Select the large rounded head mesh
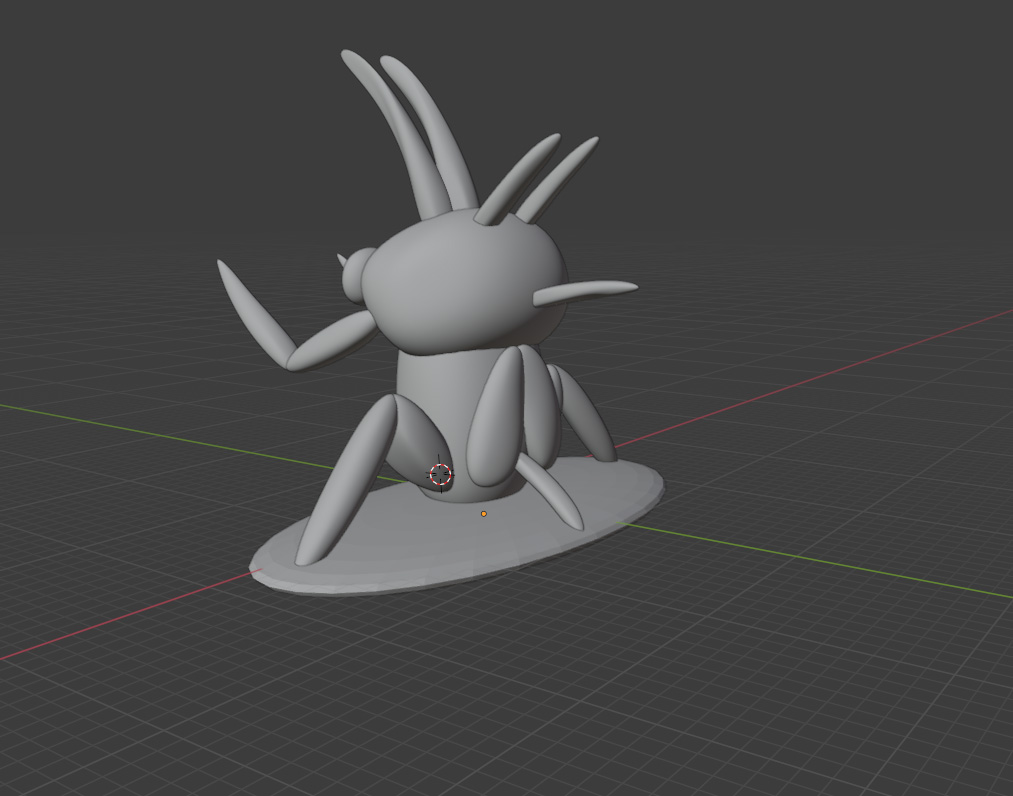 [x=460, y=280]
